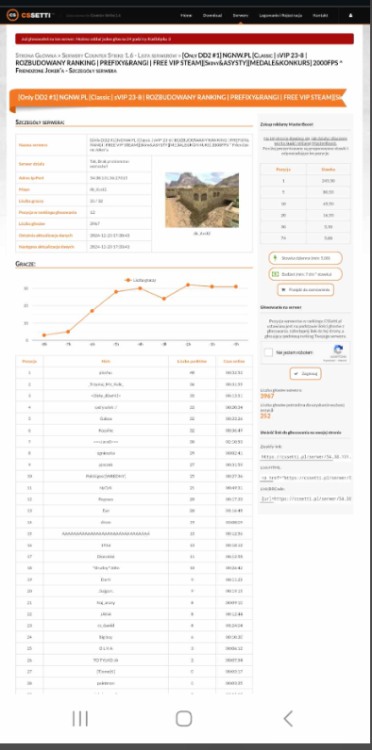Open the Kontakt menu item
The image size is (372, 750).
coord(320,15)
